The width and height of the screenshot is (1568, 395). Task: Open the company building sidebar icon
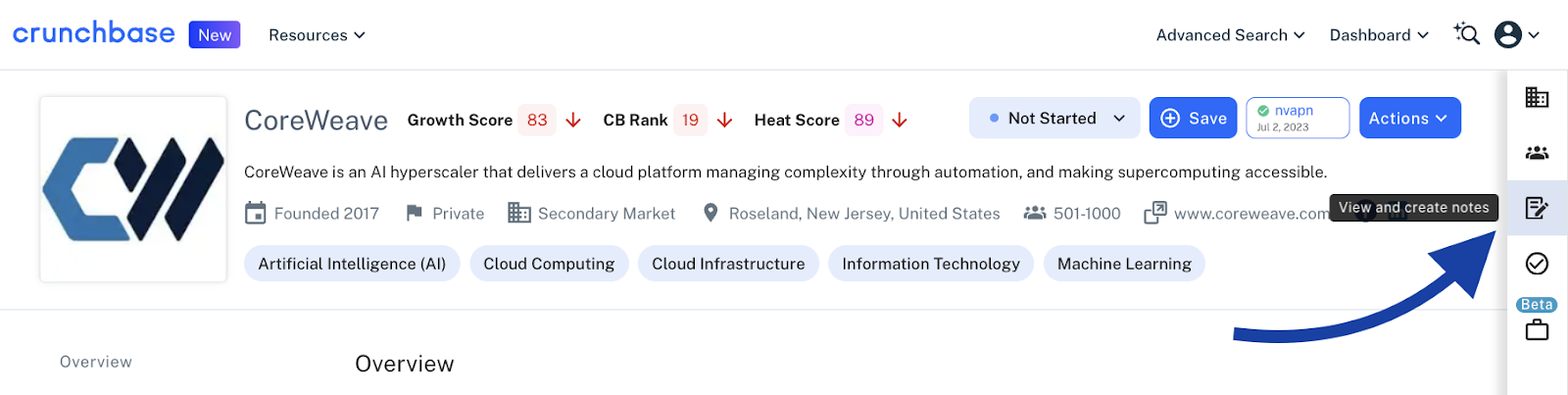point(1537,98)
